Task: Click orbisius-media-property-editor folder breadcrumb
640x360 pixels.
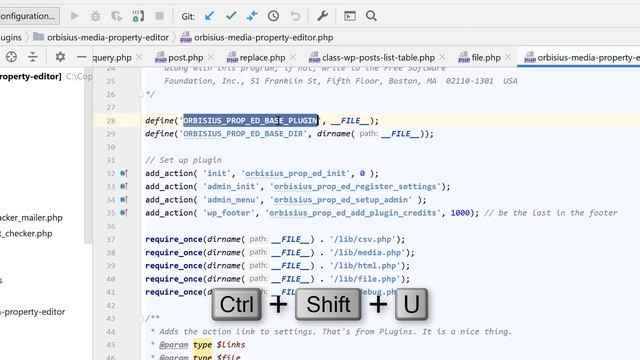Action: 101,38
